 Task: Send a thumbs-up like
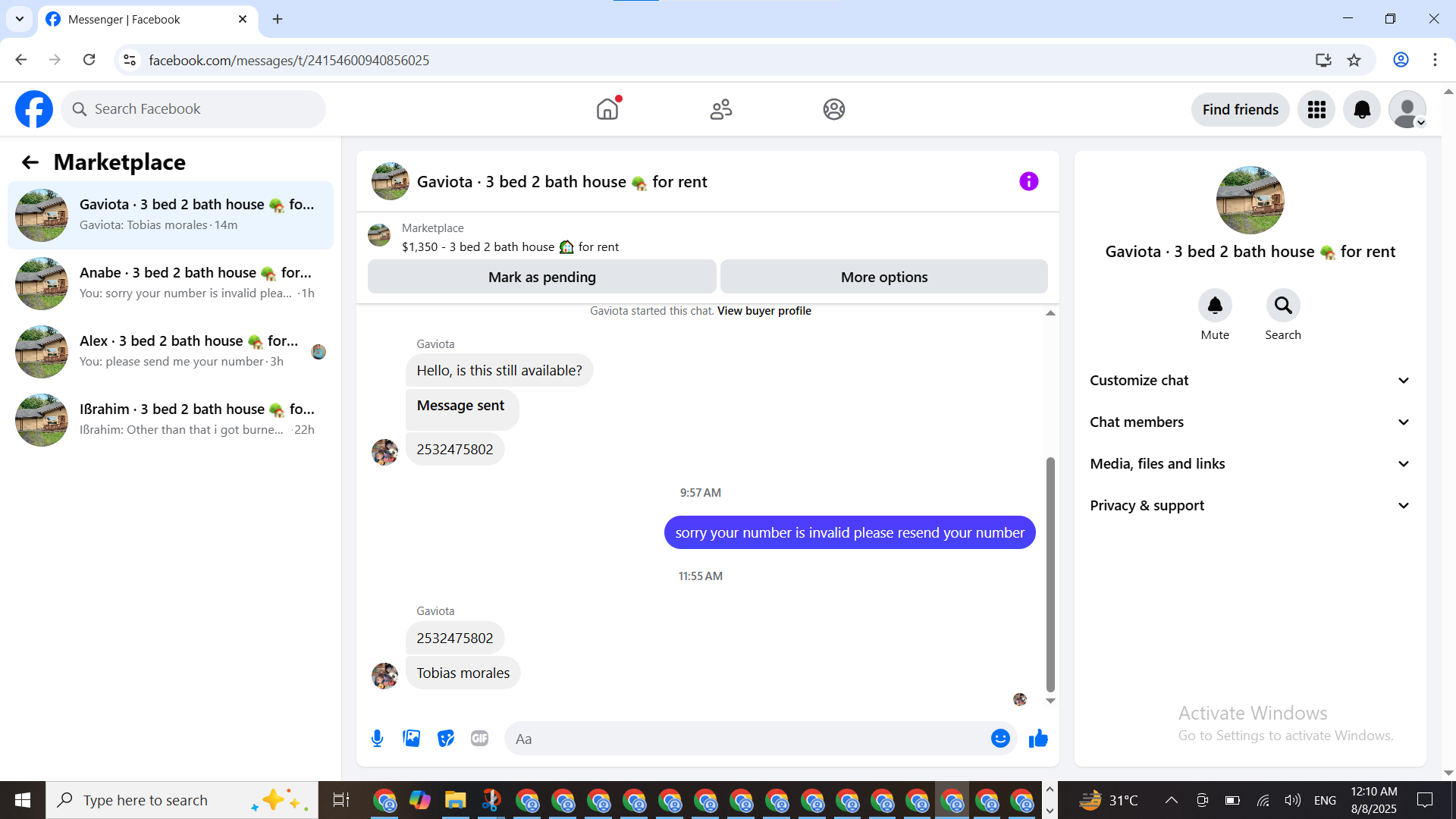(1038, 739)
